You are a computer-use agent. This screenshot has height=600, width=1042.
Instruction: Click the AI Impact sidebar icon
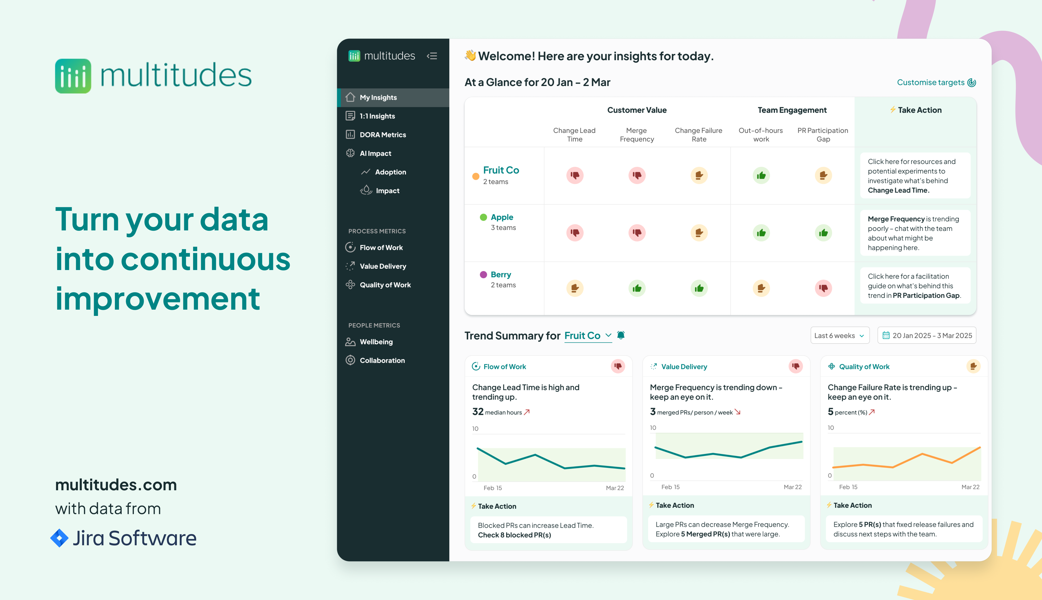(x=350, y=153)
